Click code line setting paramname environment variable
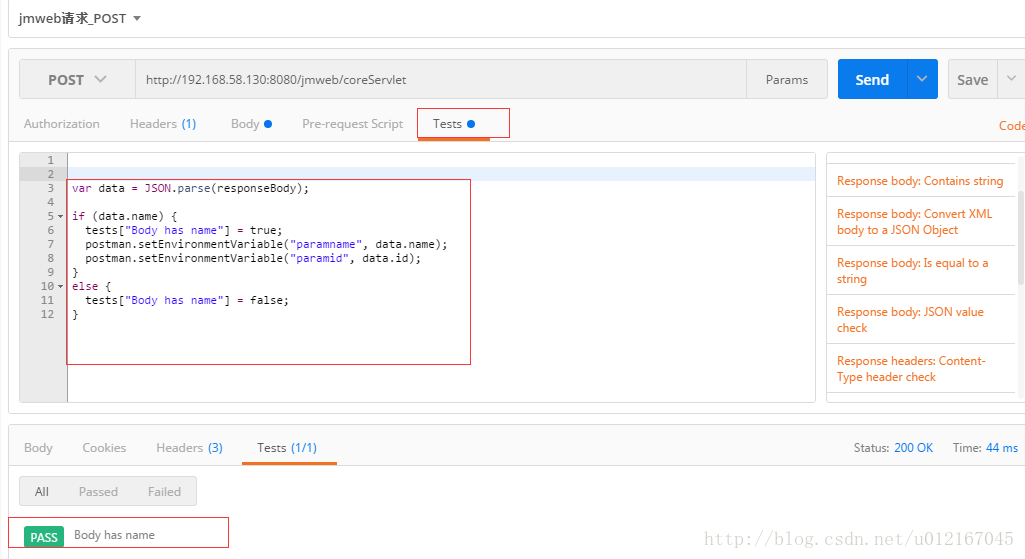This screenshot has height=559, width=1025. (266, 245)
